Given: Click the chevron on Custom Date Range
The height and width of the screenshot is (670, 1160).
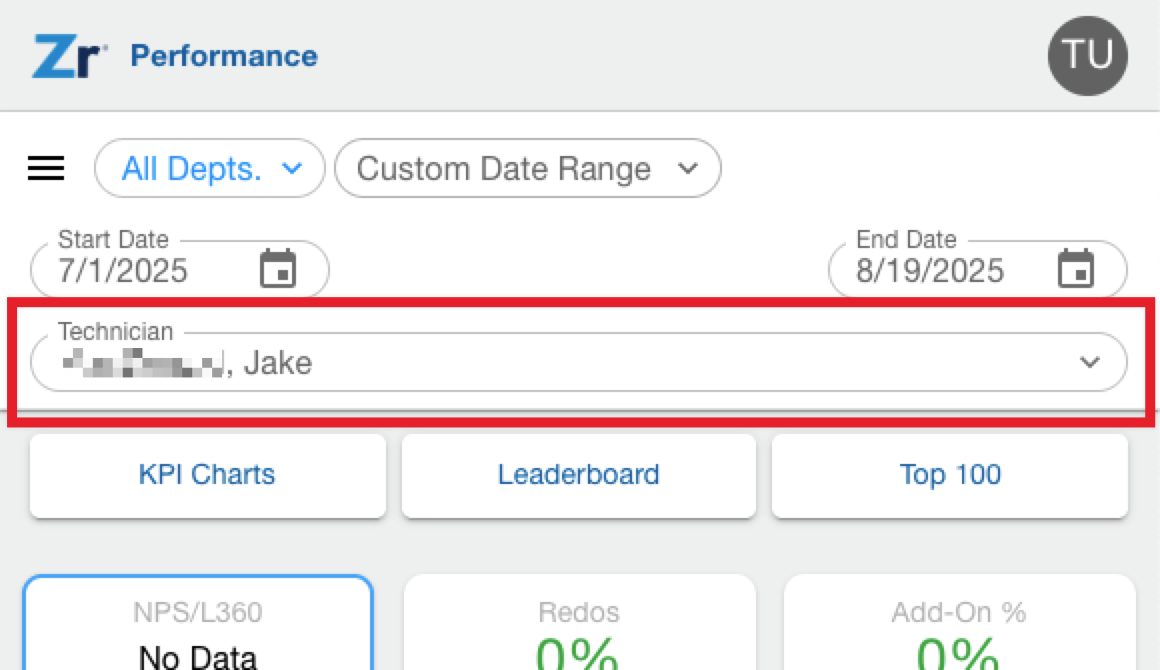Looking at the screenshot, I should pyautogui.click(x=688, y=169).
